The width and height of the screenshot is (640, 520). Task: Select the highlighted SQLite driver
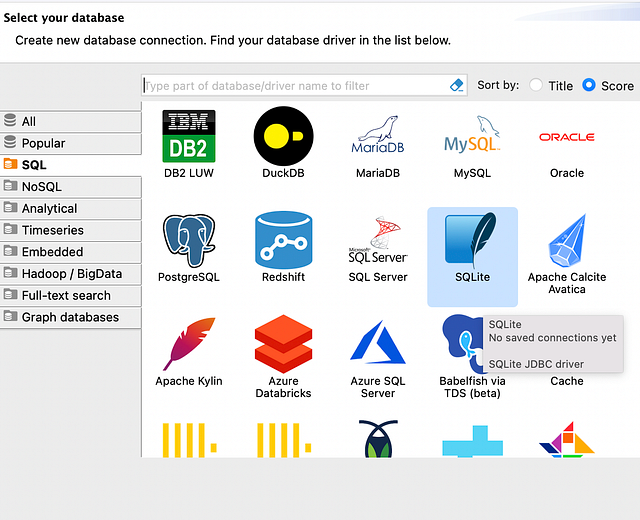pos(472,256)
